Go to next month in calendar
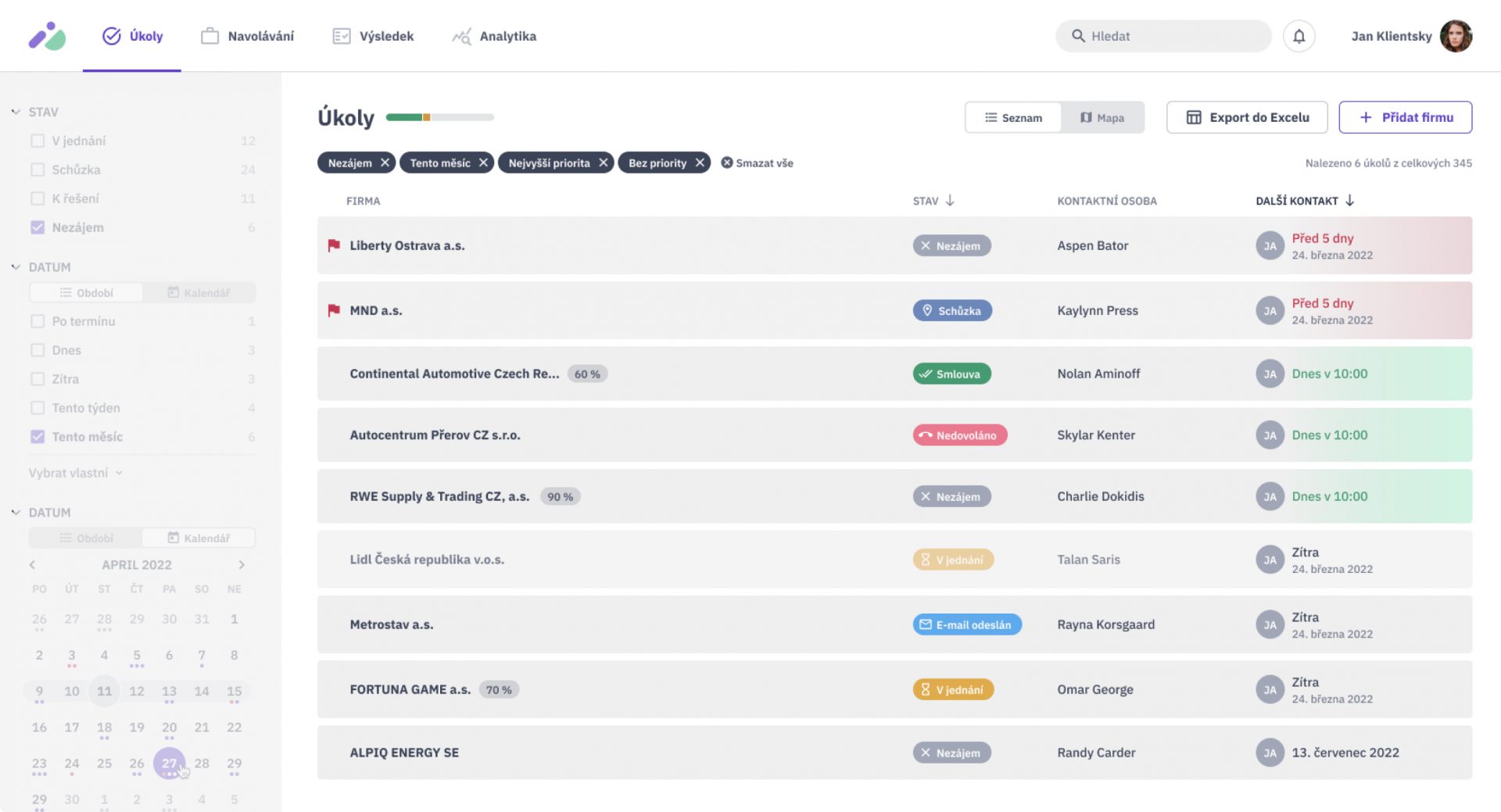The height and width of the screenshot is (812, 1501). 242,564
